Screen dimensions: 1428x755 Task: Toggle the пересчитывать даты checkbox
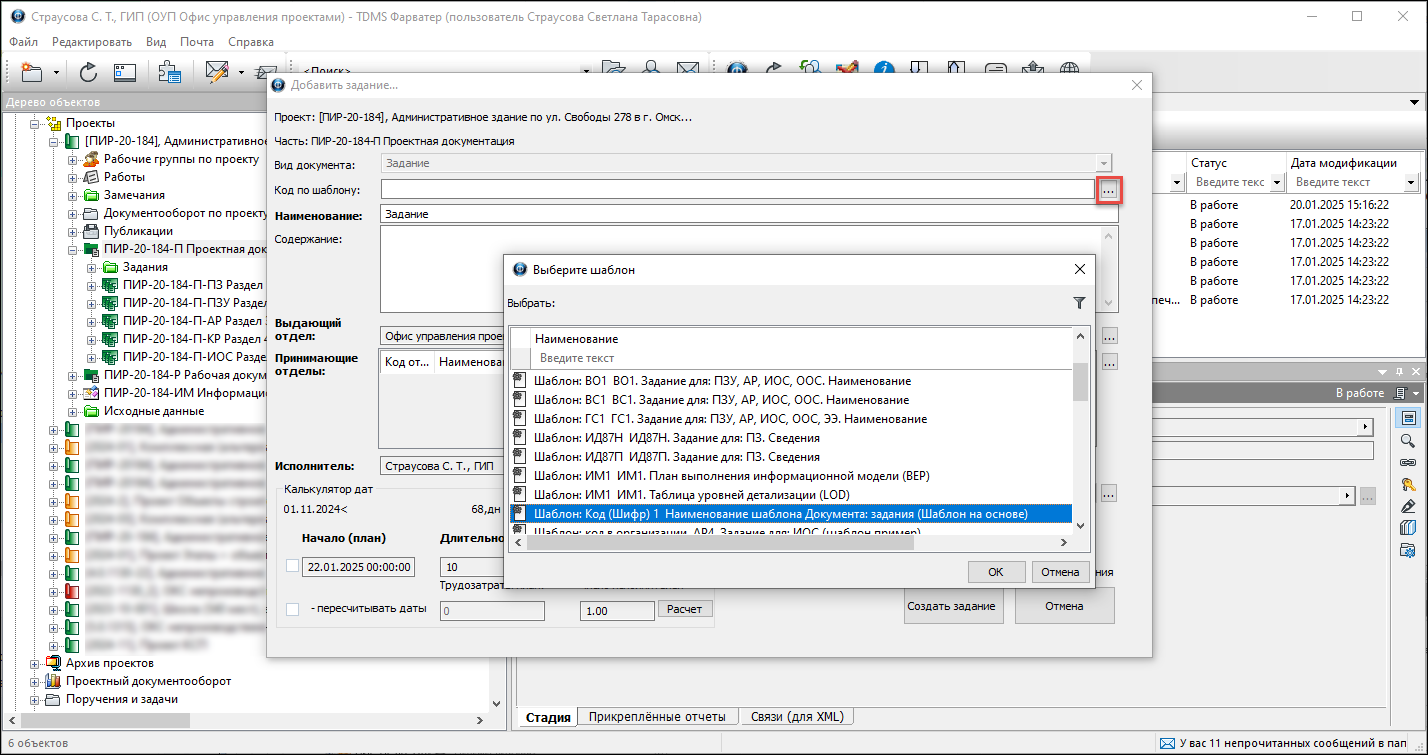[292, 609]
